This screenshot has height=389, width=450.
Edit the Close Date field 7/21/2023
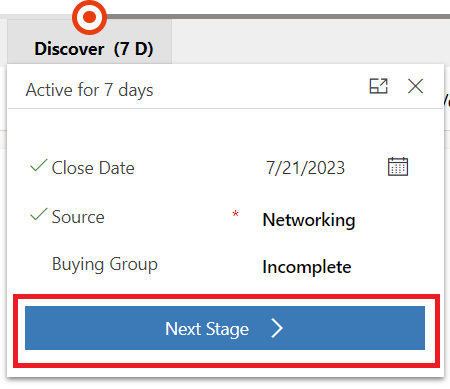(x=305, y=168)
